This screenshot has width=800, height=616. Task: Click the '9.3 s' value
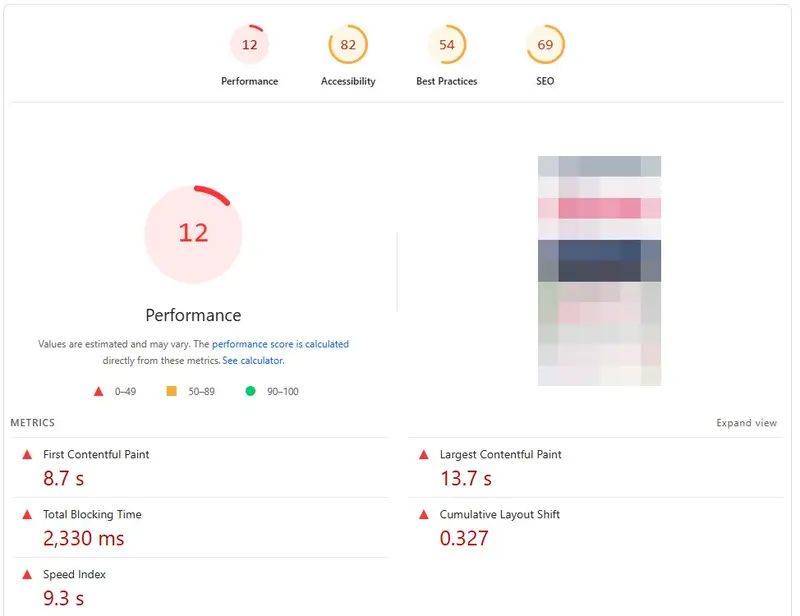click(63, 598)
